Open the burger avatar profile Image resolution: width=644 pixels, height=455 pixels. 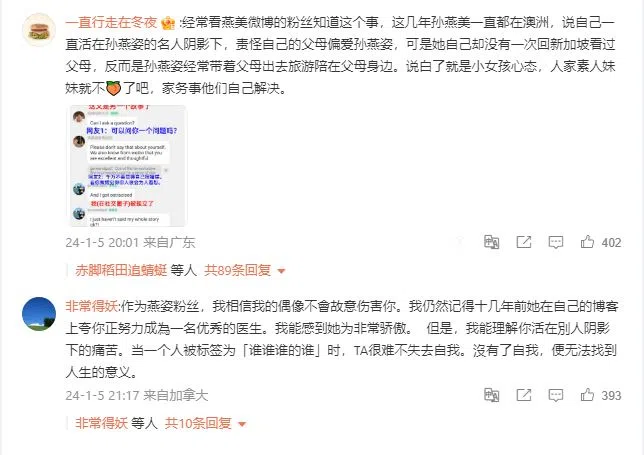(39, 30)
